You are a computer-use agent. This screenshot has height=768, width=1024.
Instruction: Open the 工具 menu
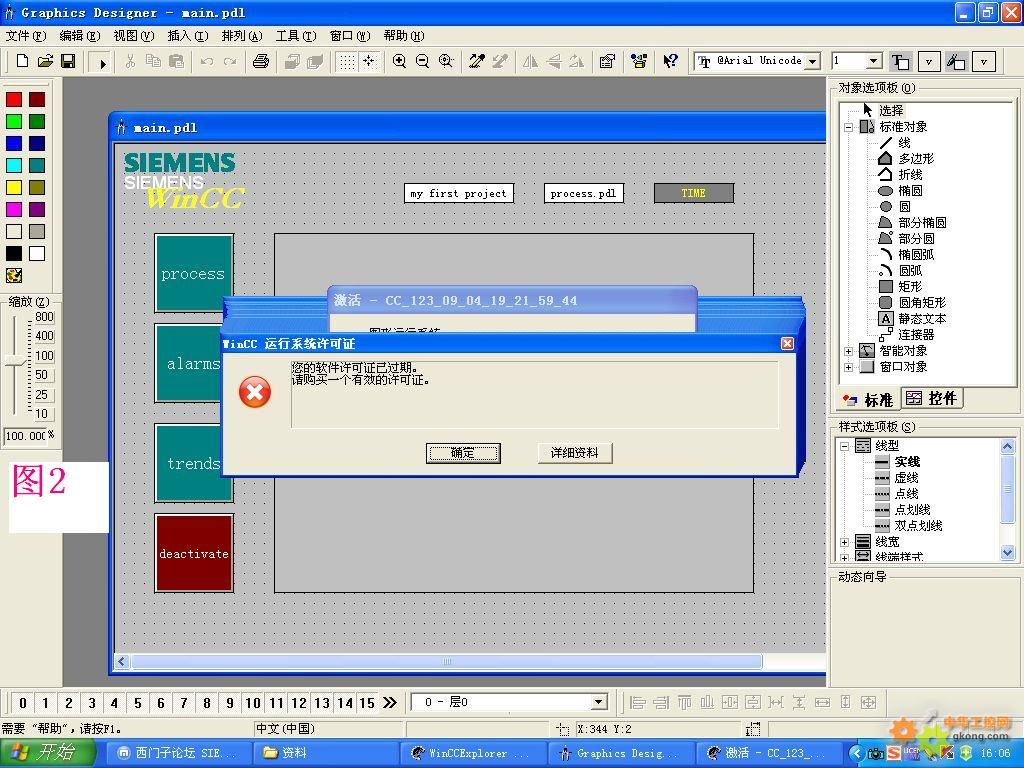point(296,35)
